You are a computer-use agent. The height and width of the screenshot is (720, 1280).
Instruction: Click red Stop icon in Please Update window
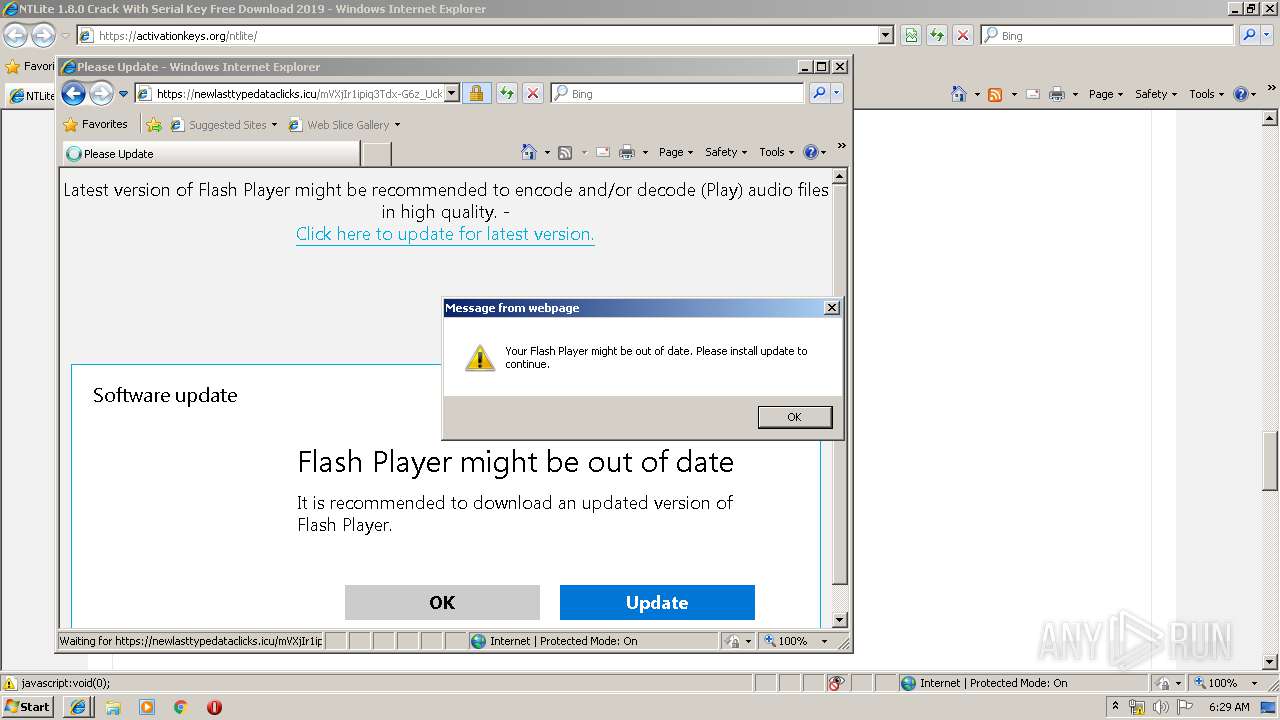(533, 93)
